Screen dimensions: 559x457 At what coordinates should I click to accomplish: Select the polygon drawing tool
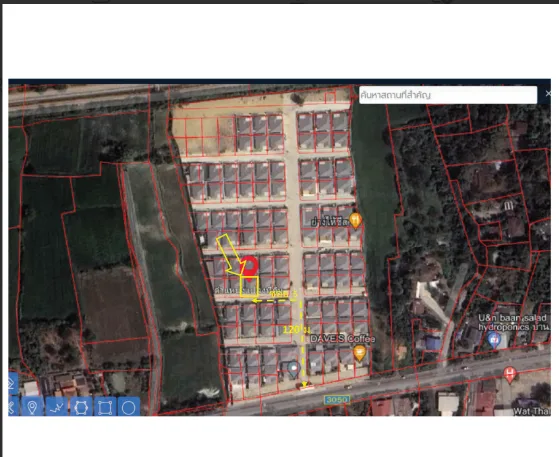81,407
